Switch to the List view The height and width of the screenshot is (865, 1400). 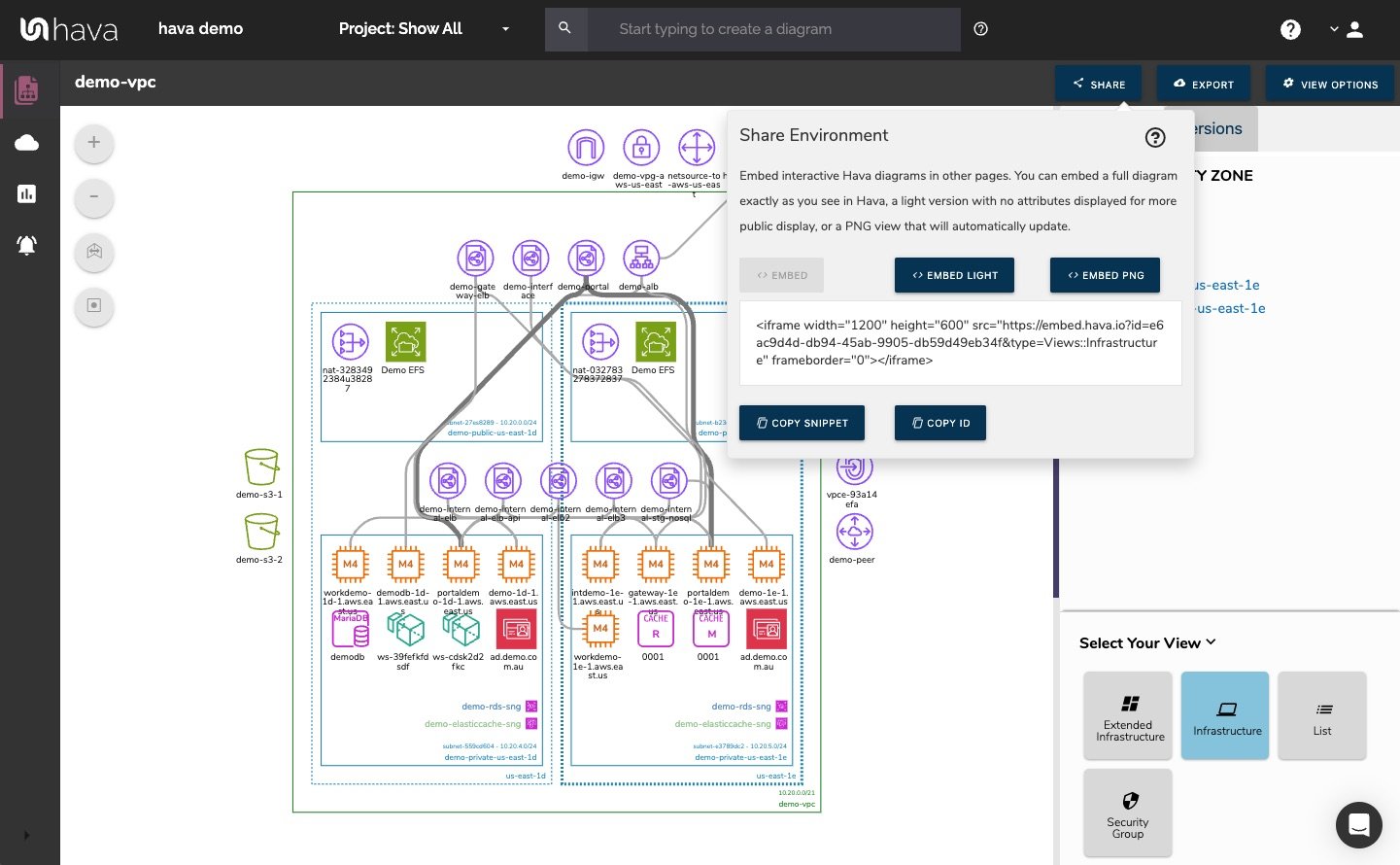[1321, 715]
